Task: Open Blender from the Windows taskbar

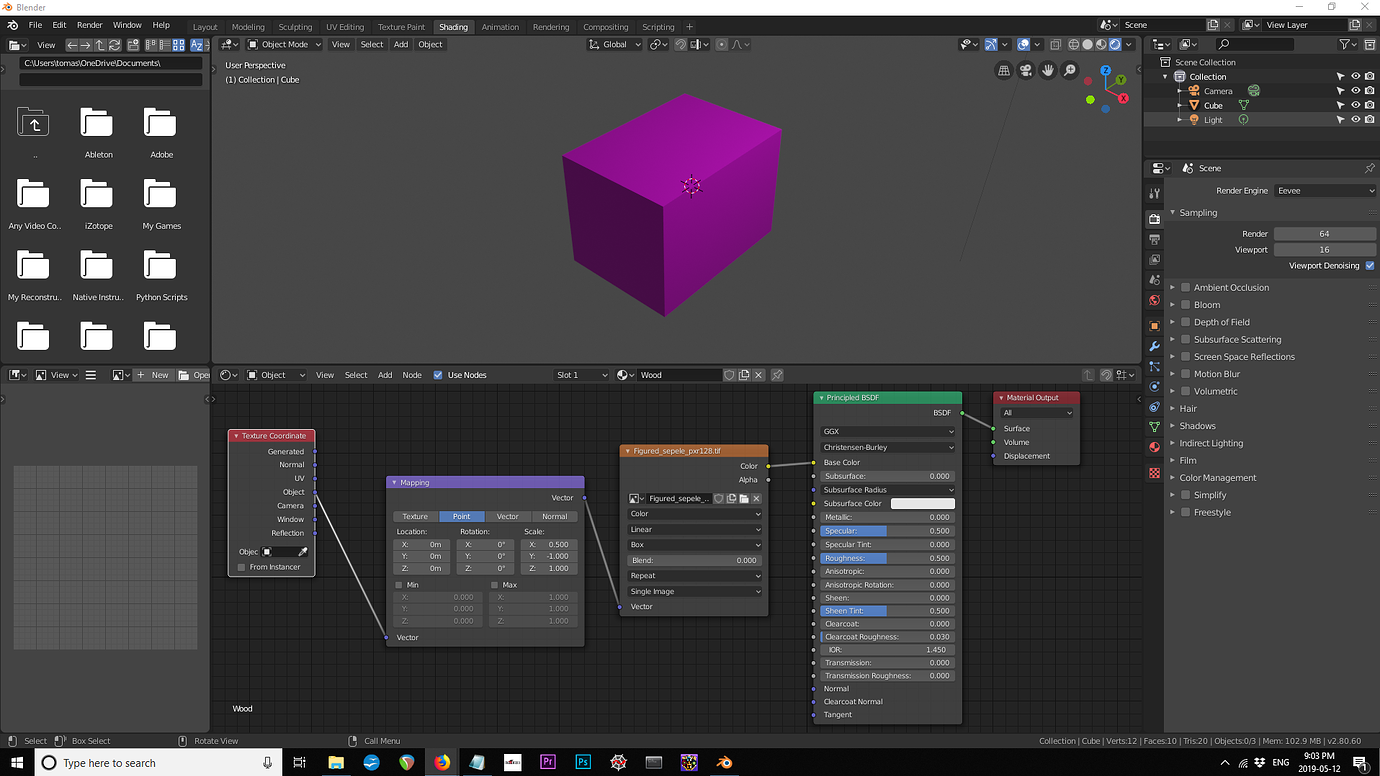Action: [x=724, y=762]
